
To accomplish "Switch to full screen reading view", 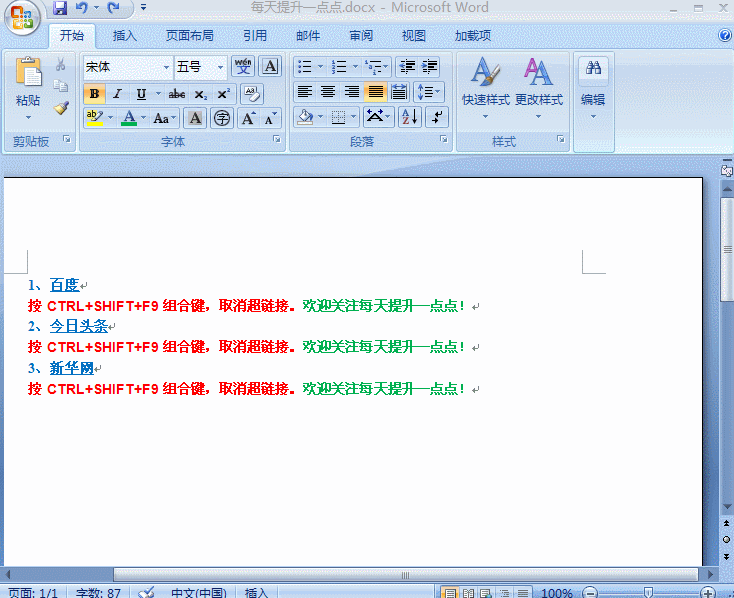I will 468,593.
